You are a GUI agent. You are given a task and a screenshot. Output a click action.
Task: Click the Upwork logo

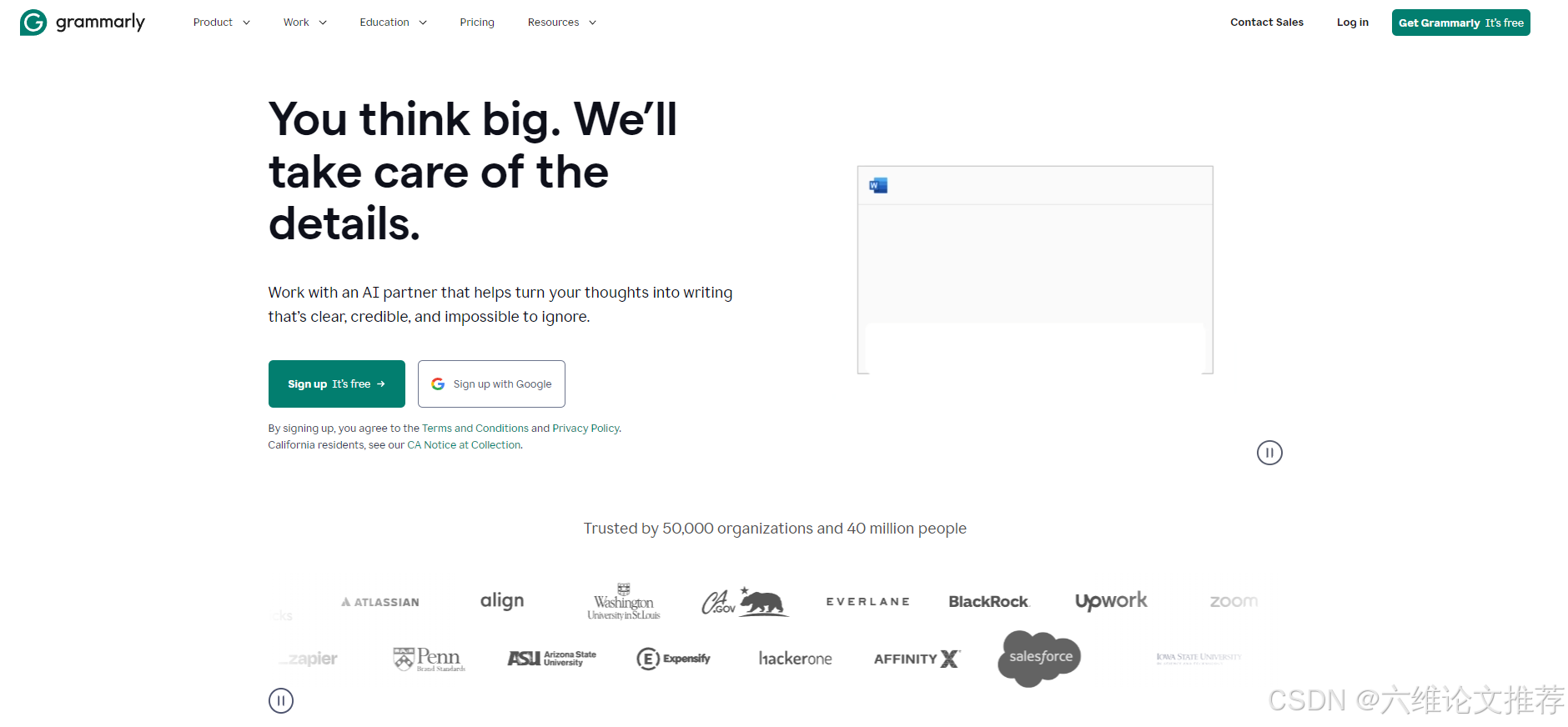(x=1111, y=601)
